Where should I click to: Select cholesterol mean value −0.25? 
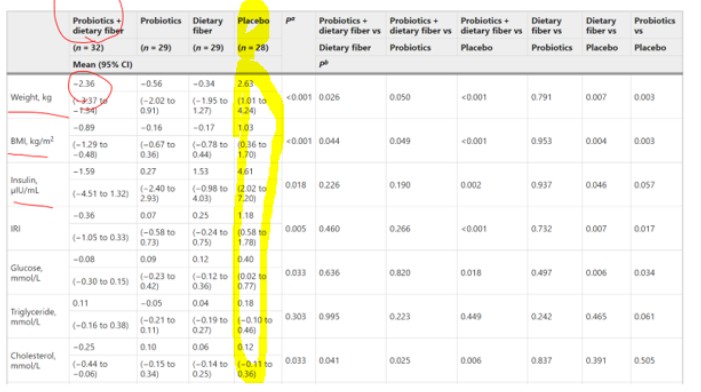(x=84, y=346)
